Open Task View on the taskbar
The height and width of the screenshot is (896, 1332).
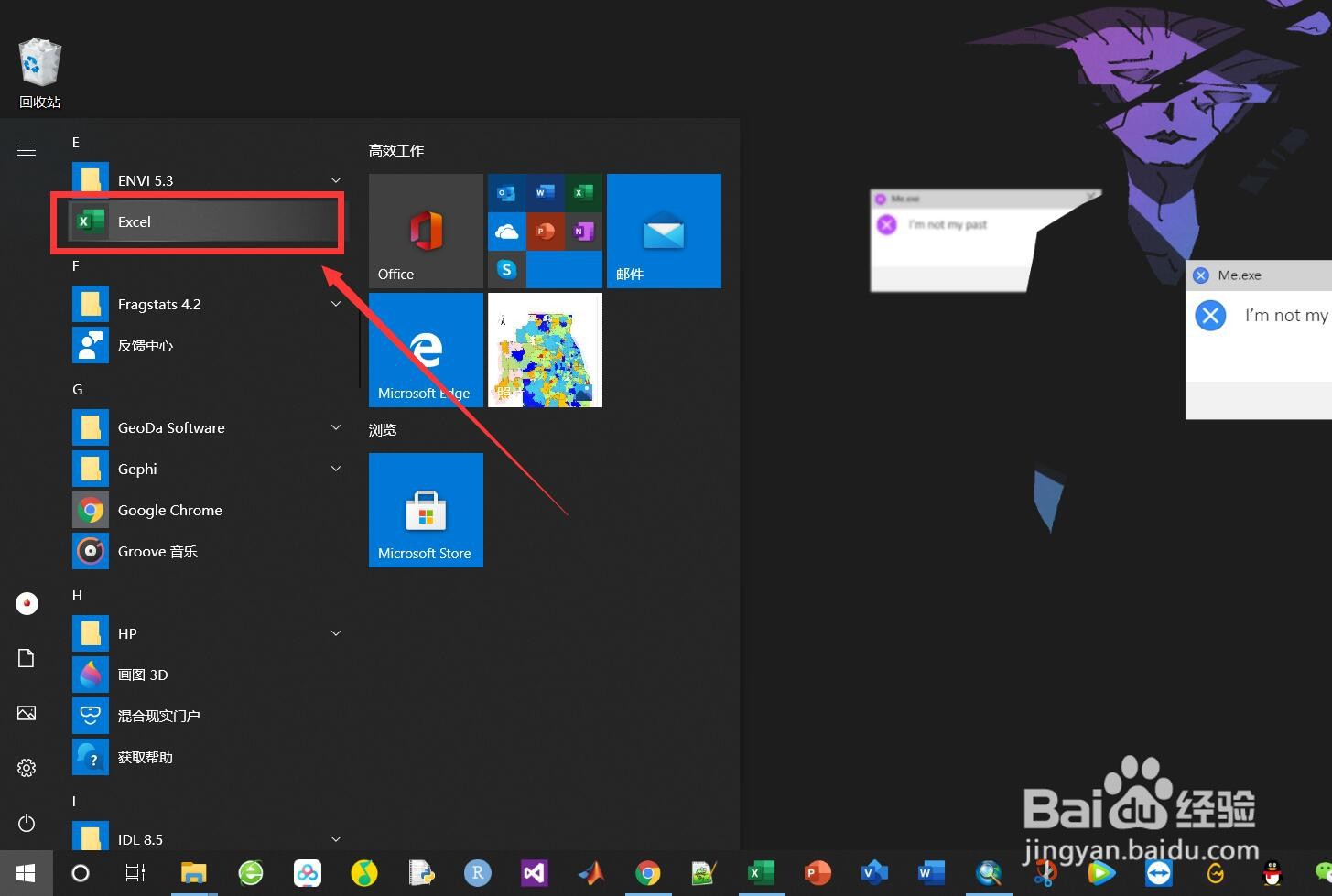(135, 873)
